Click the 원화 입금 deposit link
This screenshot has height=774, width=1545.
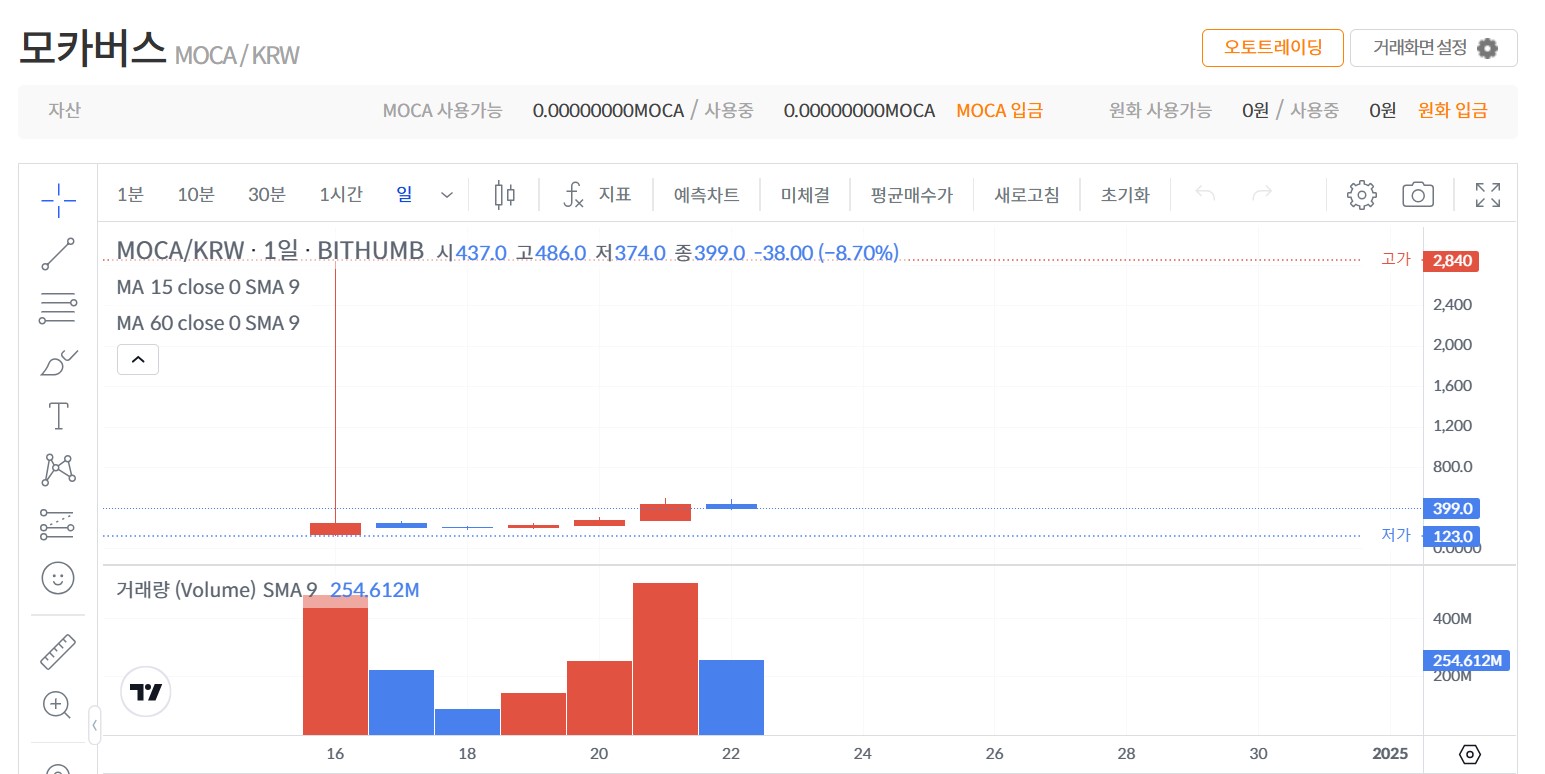pyautogui.click(x=1452, y=111)
